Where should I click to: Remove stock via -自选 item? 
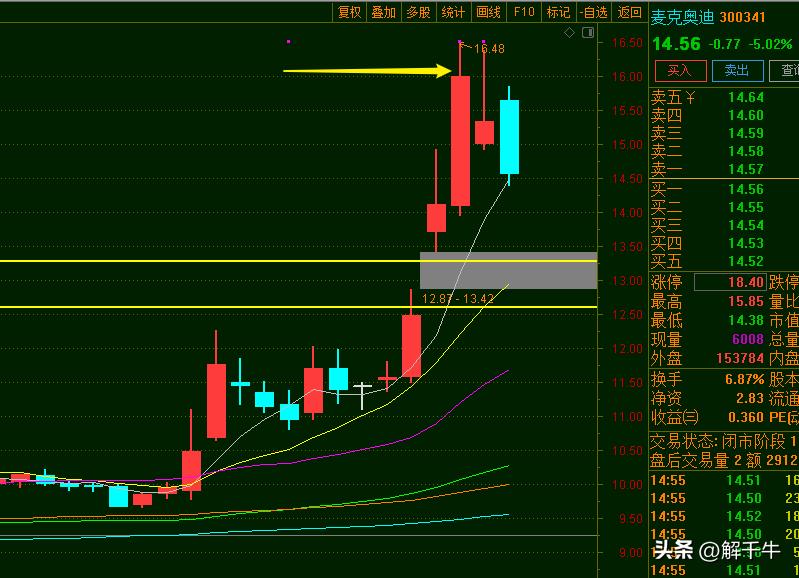594,12
